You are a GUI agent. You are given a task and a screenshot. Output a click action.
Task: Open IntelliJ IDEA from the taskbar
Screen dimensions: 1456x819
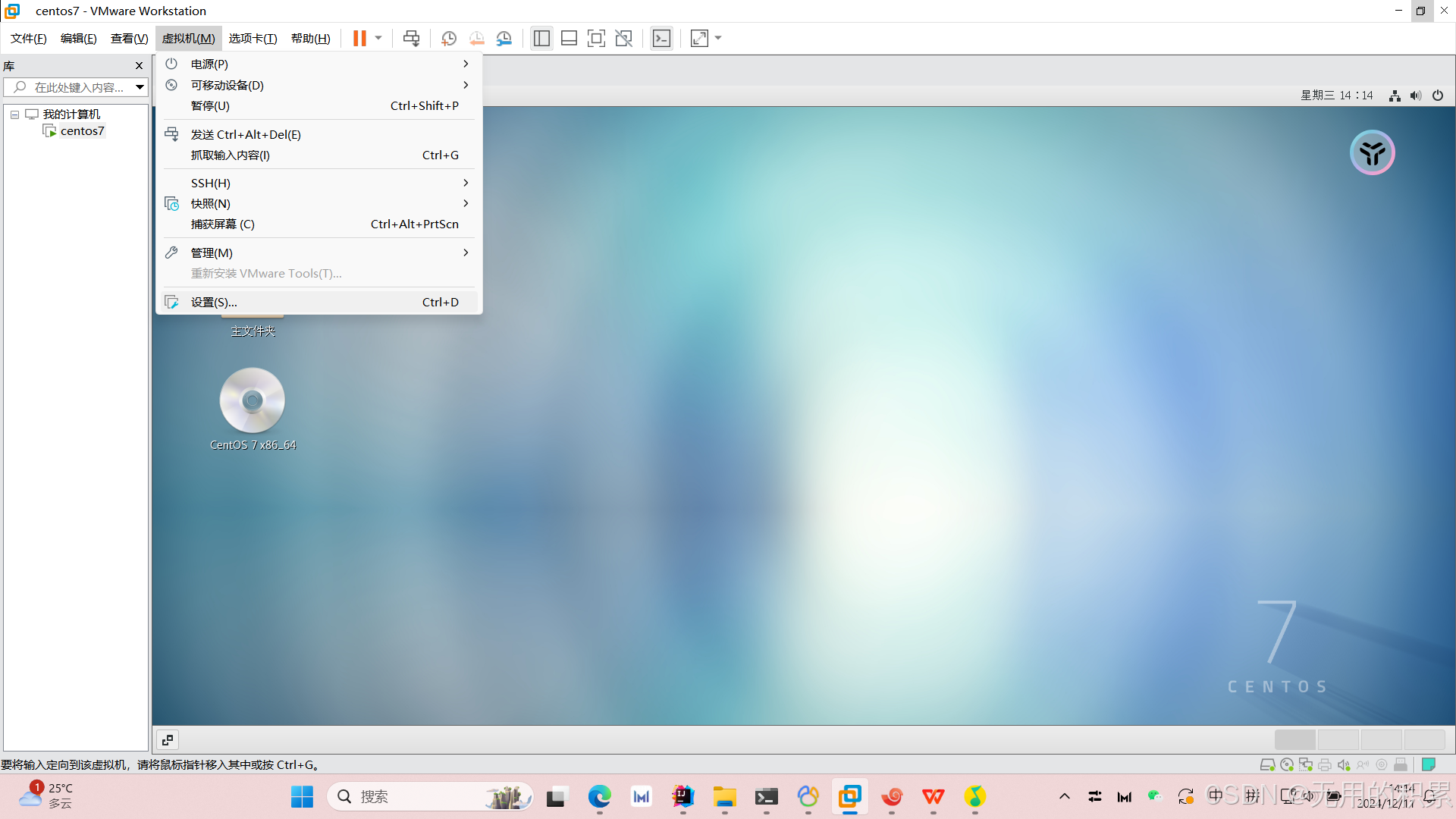(x=683, y=796)
